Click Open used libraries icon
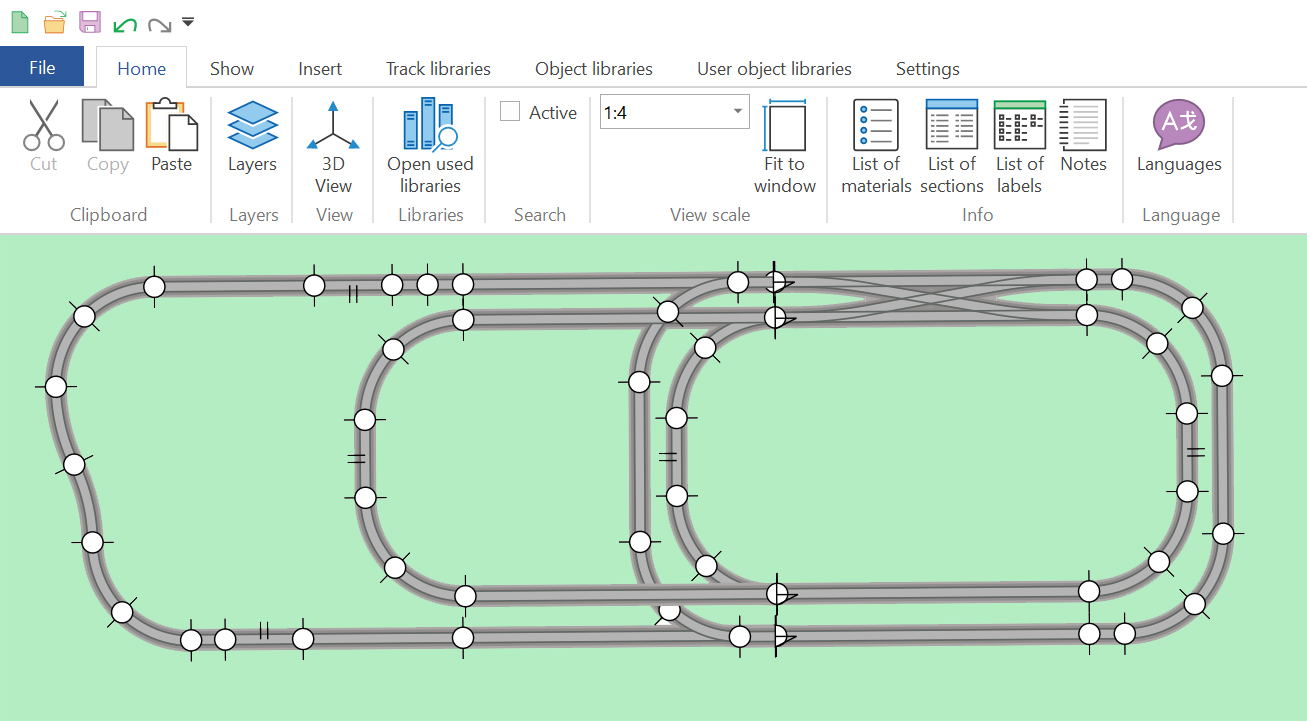Image resolution: width=1307 pixels, height=721 pixels. click(430, 126)
